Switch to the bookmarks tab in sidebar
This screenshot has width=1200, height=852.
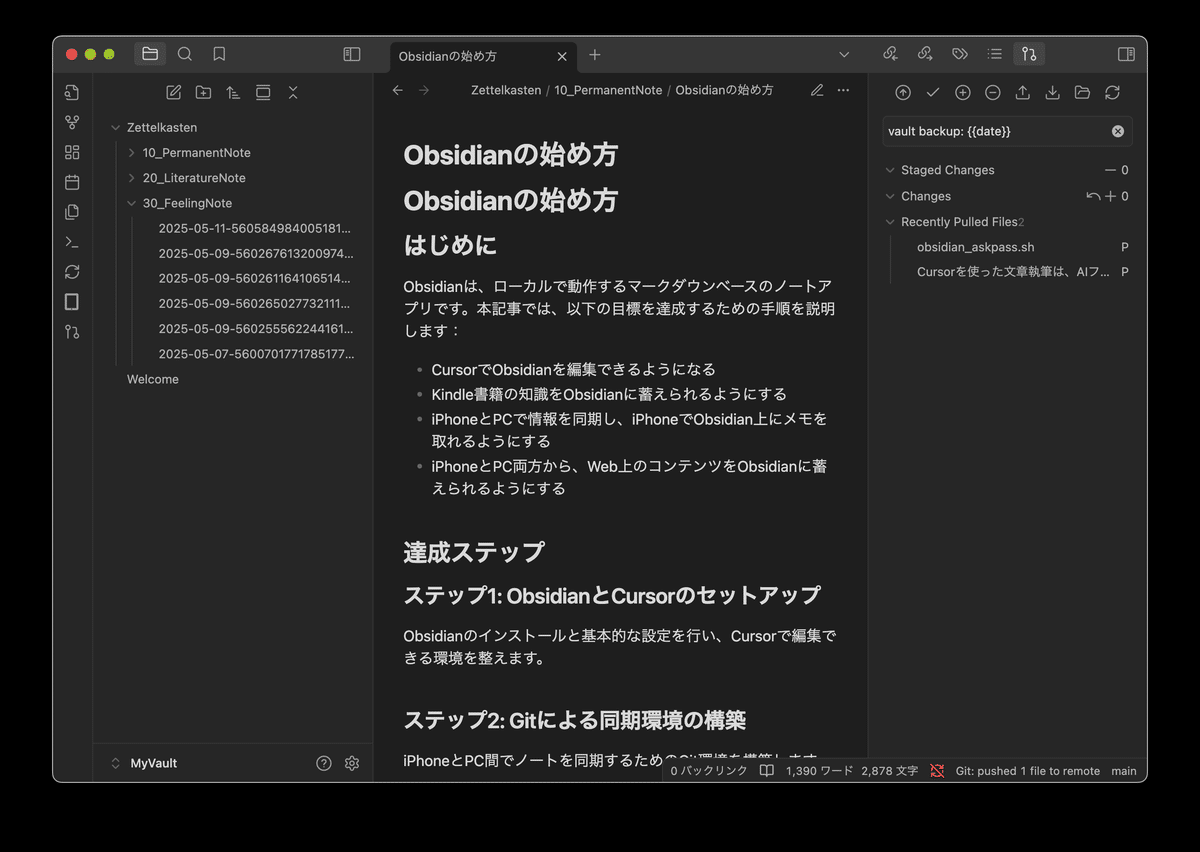pyautogui.click(x=219, y=54)
